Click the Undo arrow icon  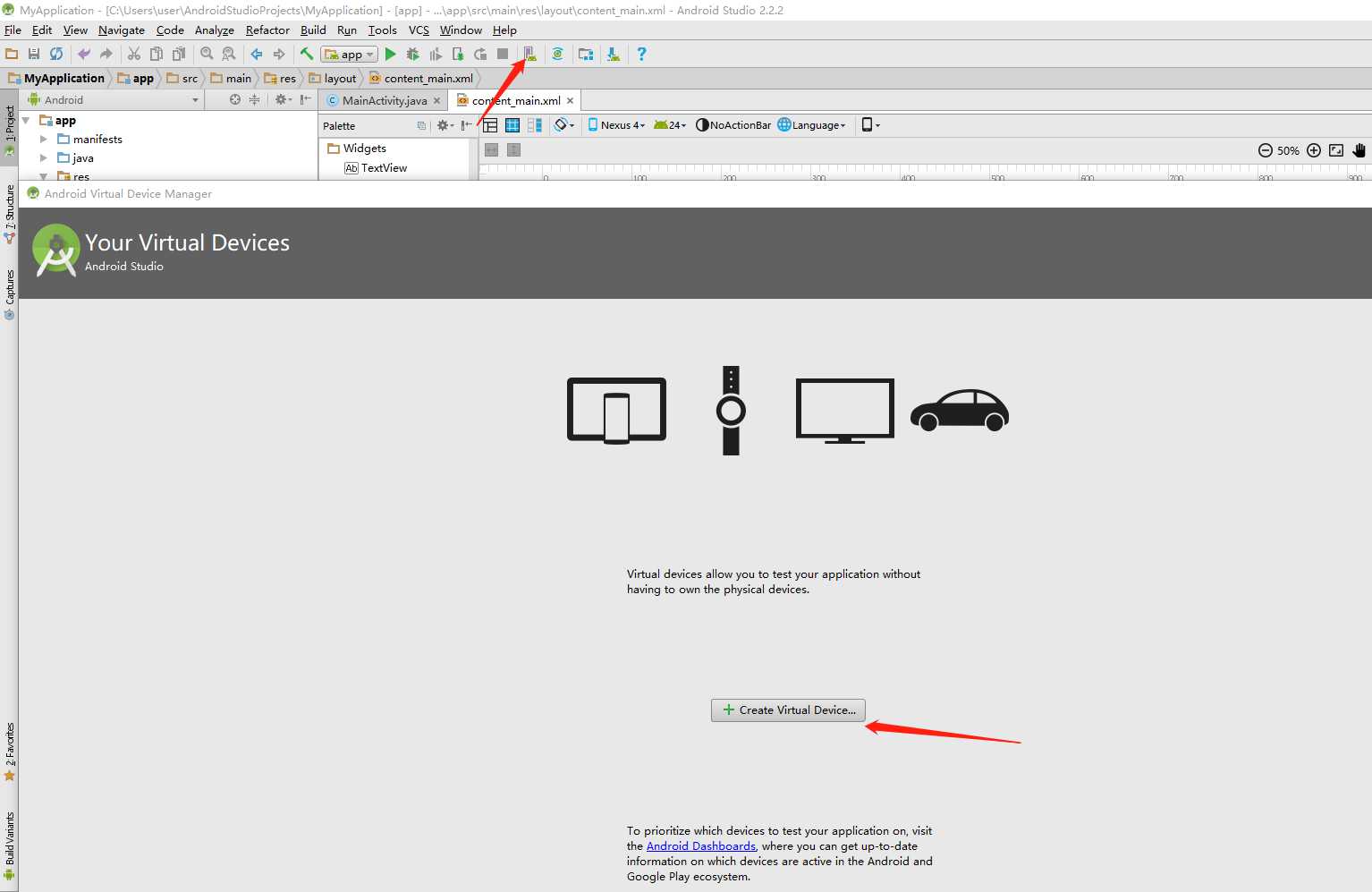(84, 54)
